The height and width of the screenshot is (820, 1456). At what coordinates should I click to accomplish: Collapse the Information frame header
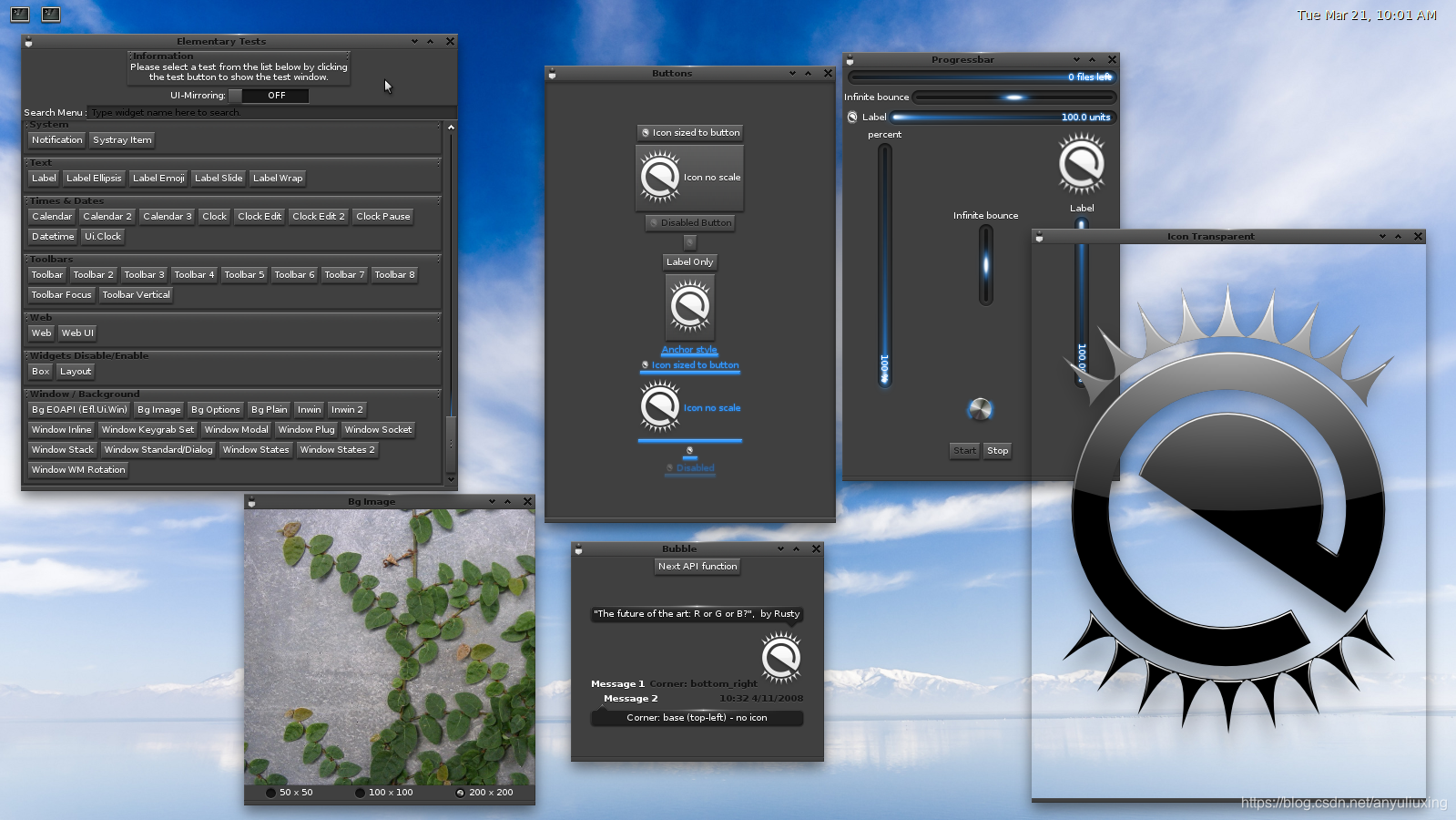click(239, 56)
